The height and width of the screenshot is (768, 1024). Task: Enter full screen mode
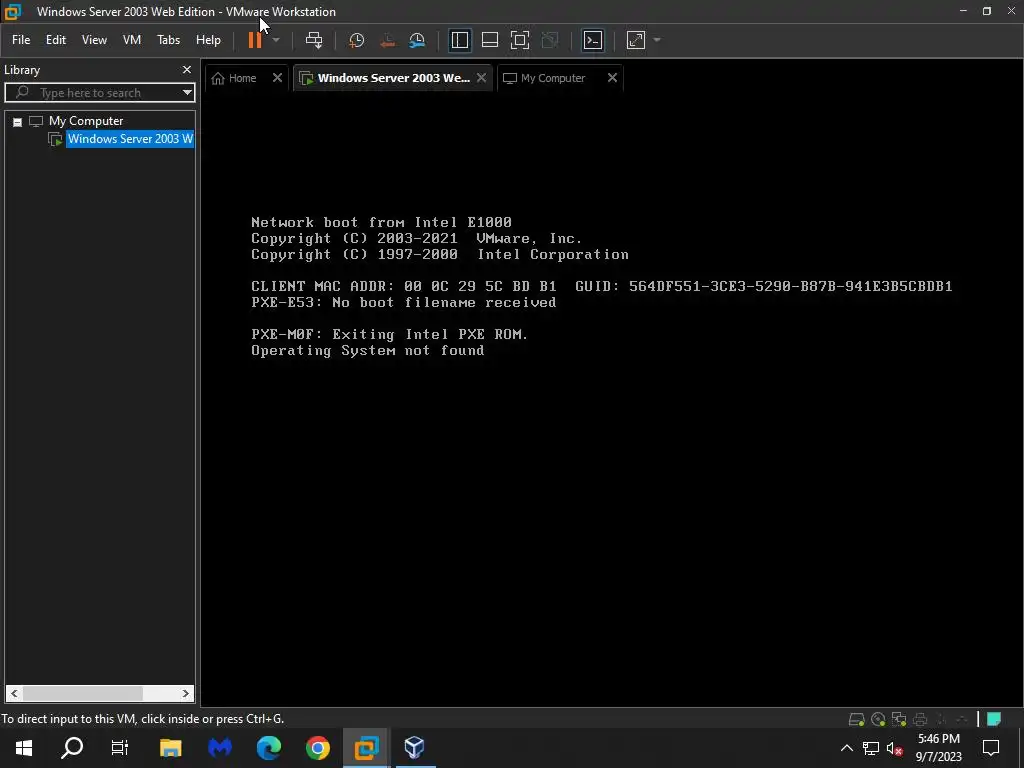(520, 40)
